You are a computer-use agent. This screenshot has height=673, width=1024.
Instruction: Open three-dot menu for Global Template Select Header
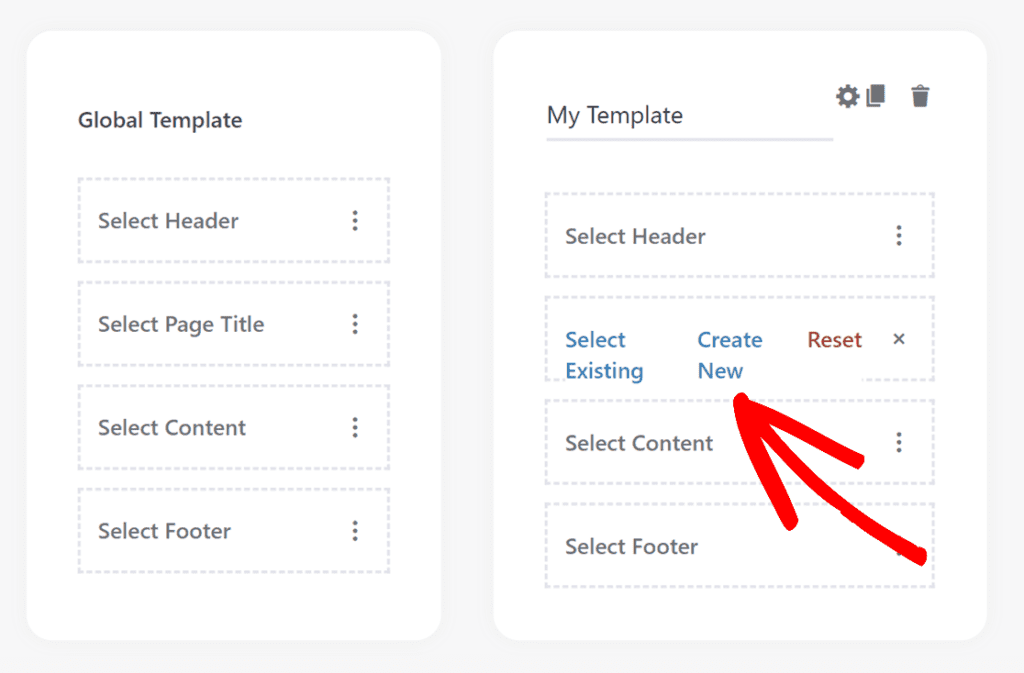(x=355, y=221)
